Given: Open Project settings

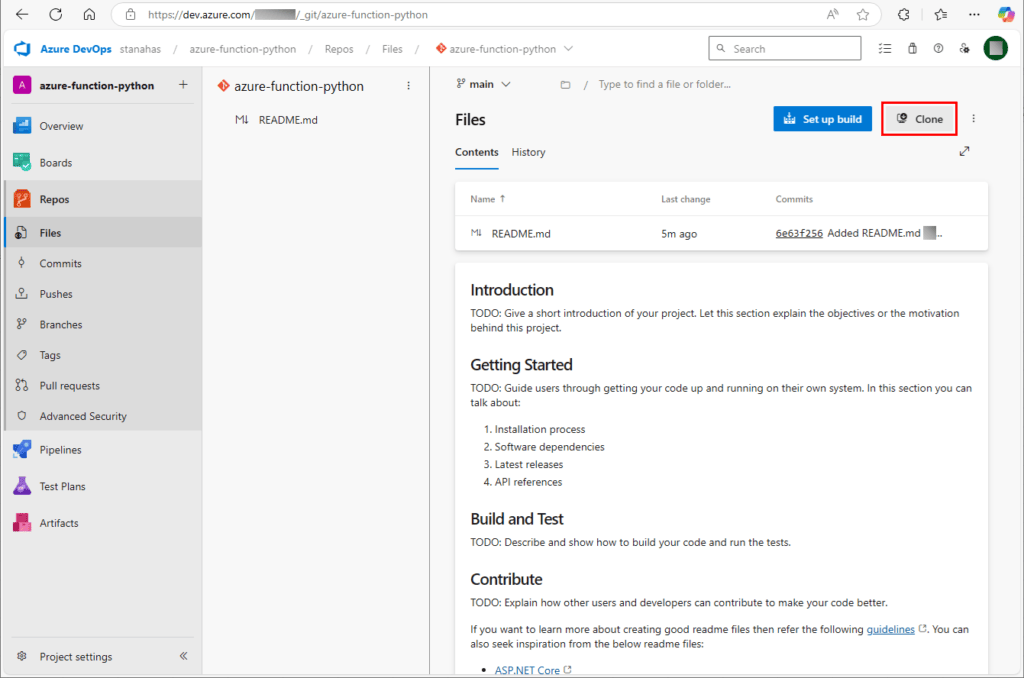Looking at the screenshot, I should (x=76, y=656).
